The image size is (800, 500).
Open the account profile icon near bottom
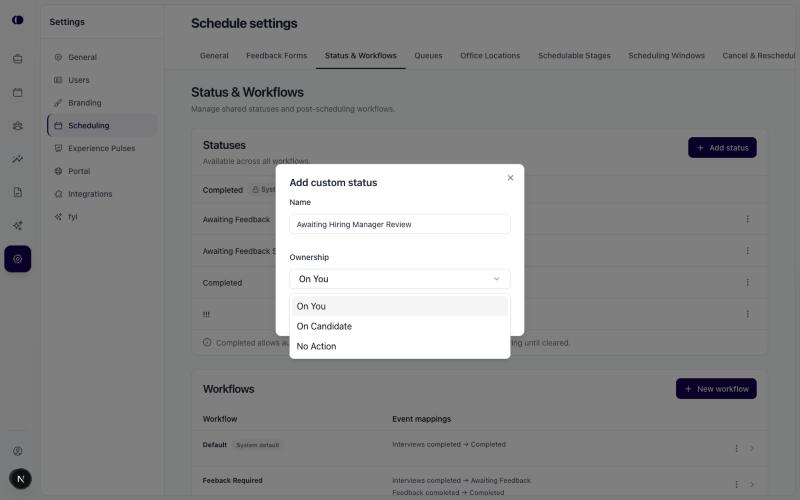point(18,451)
